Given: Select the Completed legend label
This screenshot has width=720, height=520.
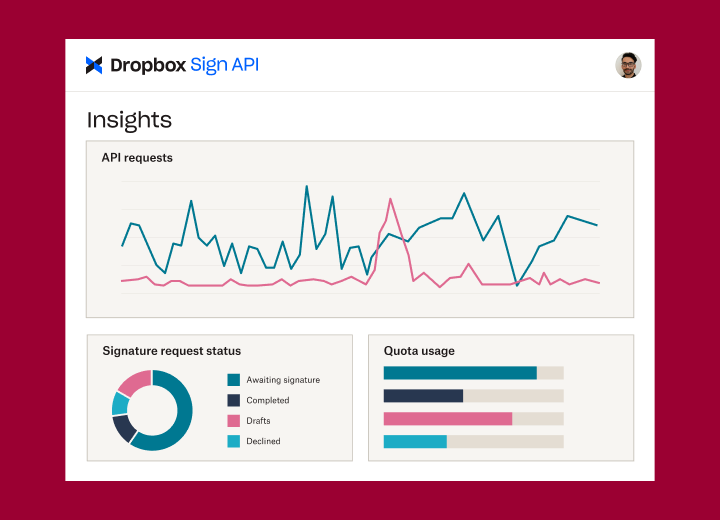Looking at the screenshot, I should (x=268, y=400).
